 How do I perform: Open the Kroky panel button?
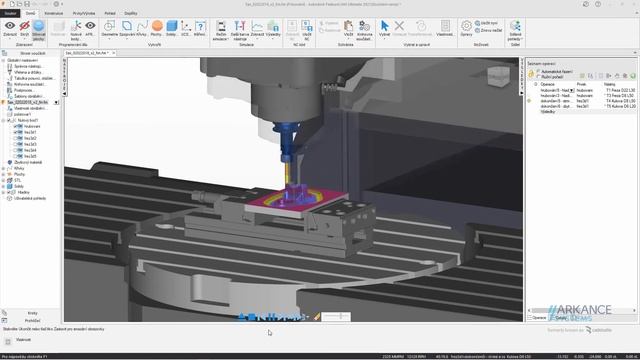pyautogui.click(x=32, y=313)
